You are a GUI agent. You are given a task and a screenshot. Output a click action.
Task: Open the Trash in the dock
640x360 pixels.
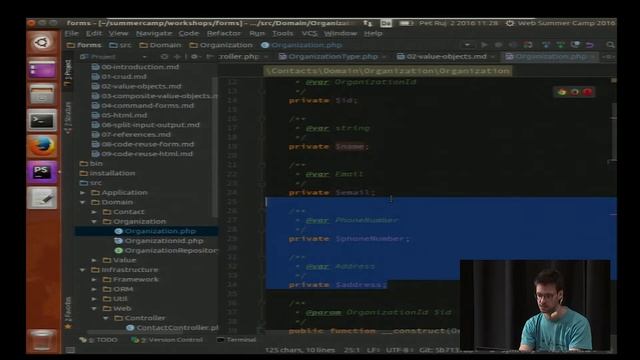pos(42,340)
